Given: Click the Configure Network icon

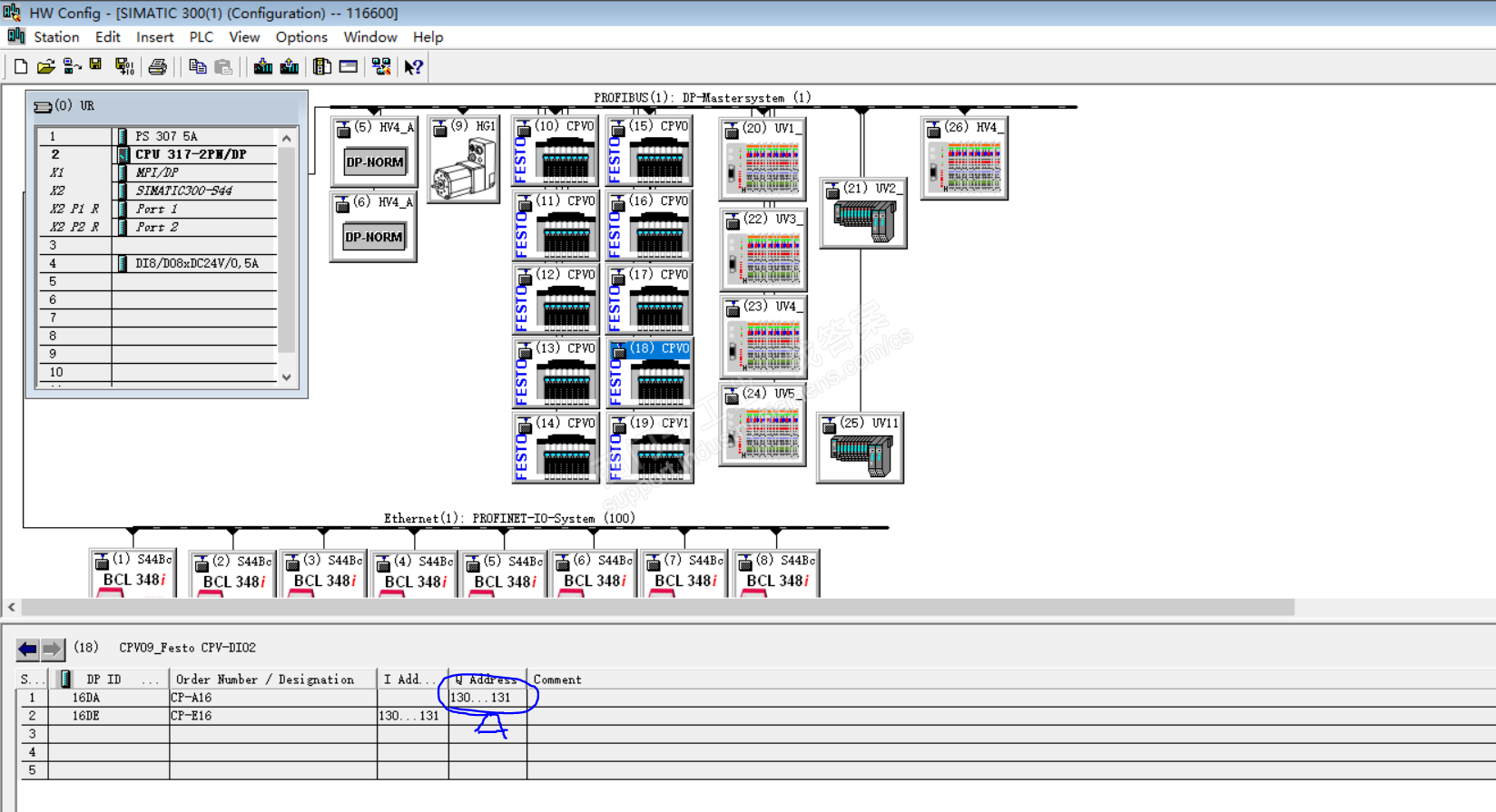Looking at the screenshot, I should [381, 66].
